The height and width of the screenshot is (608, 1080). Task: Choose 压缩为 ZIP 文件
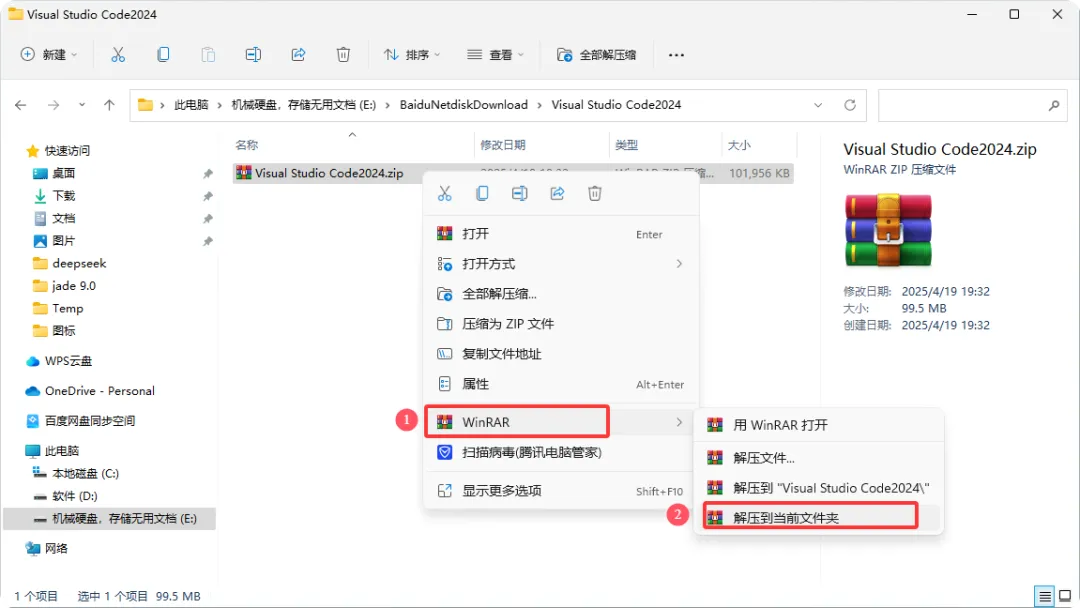(x=561, y=324)
